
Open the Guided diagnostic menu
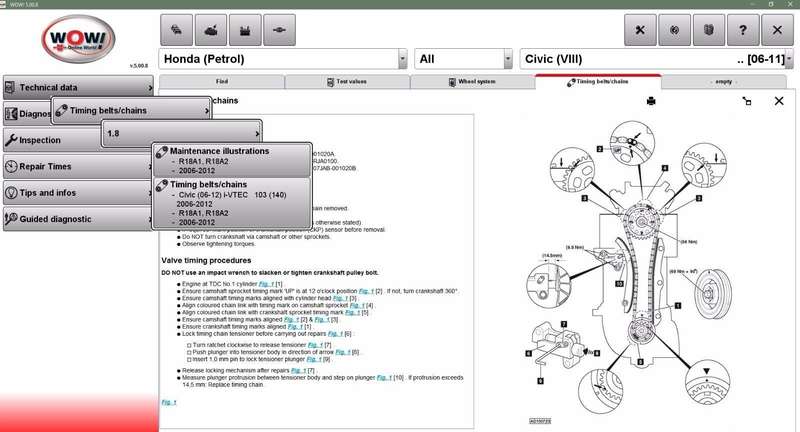click(78, 219)
